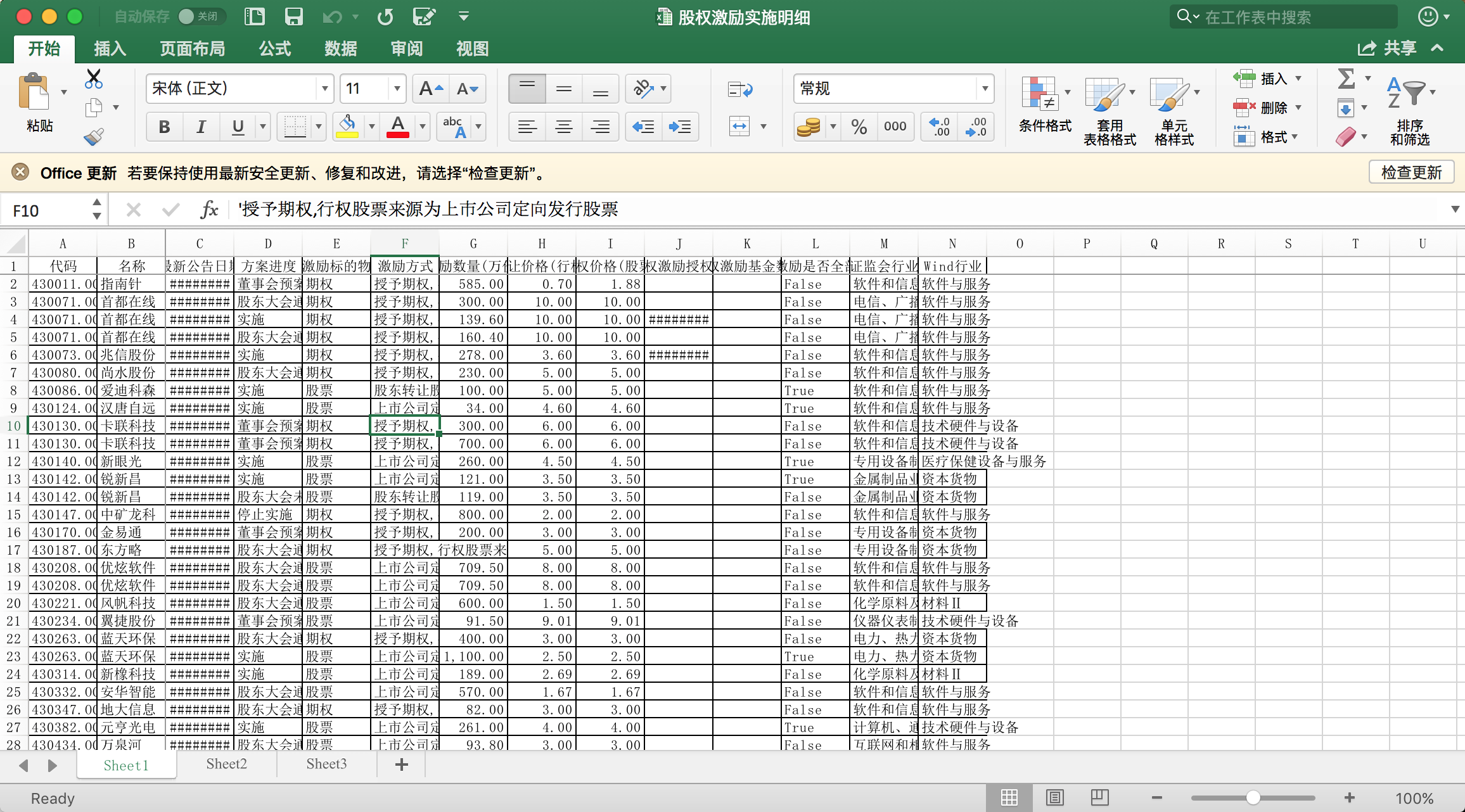The height and width of the screenshot is (812, 1465).
Task: Expand the formula bar chevron
Action: (x=1455, y=209)
